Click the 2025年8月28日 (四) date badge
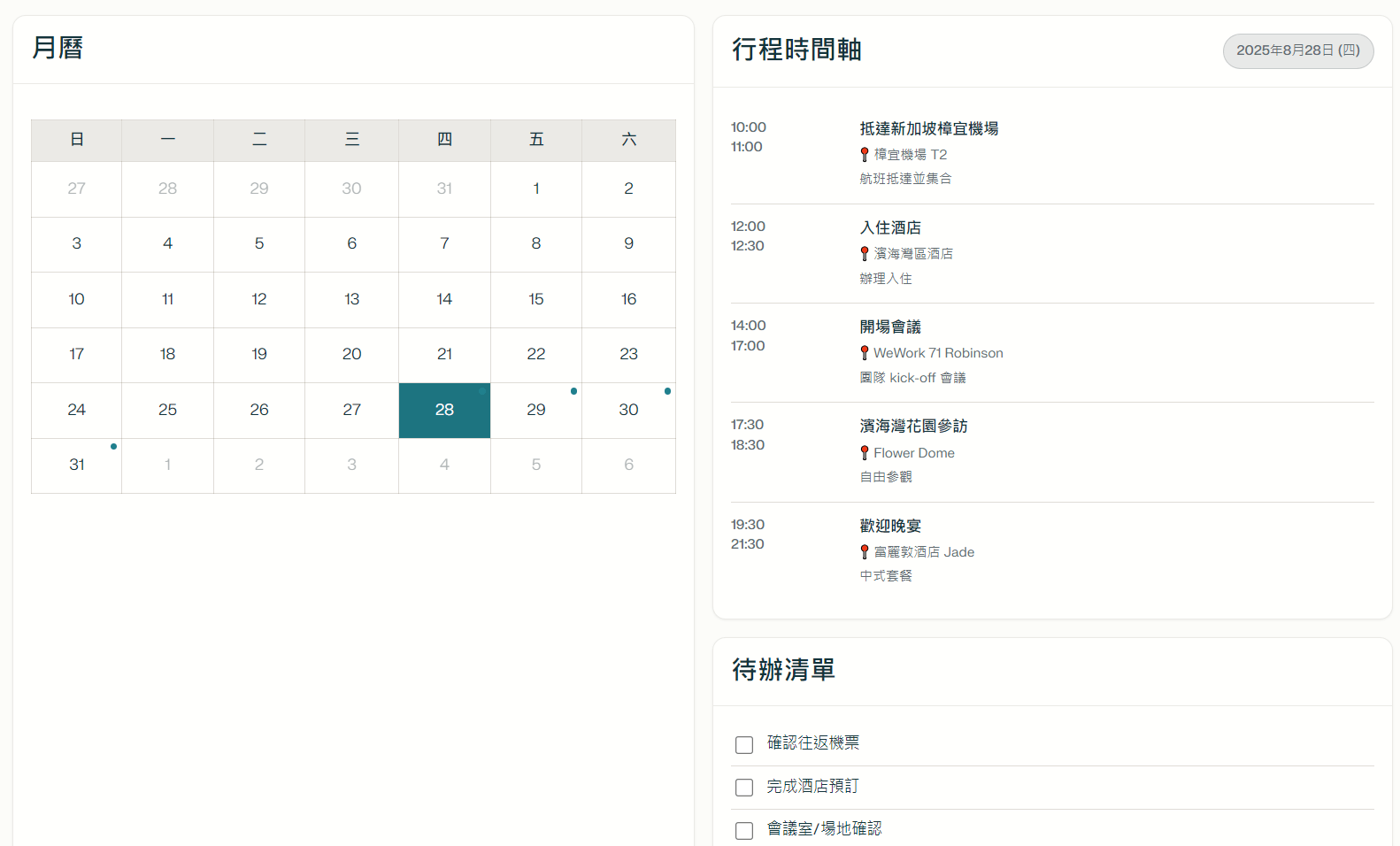The height and width of the screenshot is (846, 1400). click(1298, 50)
